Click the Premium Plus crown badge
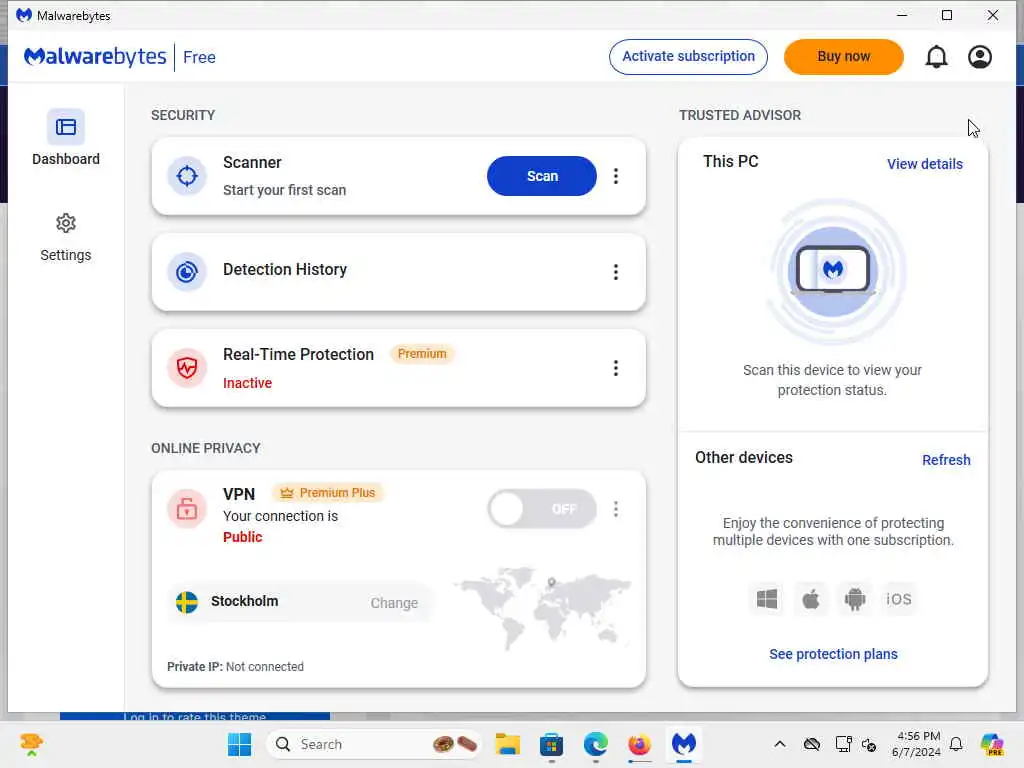 coord(328,492)
